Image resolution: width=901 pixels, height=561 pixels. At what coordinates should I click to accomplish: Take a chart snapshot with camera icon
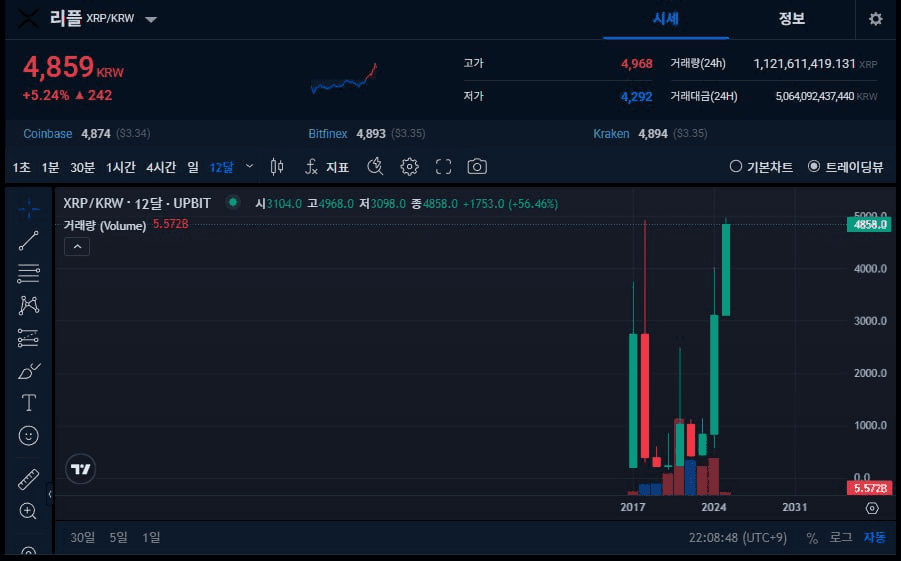[477, 167]
